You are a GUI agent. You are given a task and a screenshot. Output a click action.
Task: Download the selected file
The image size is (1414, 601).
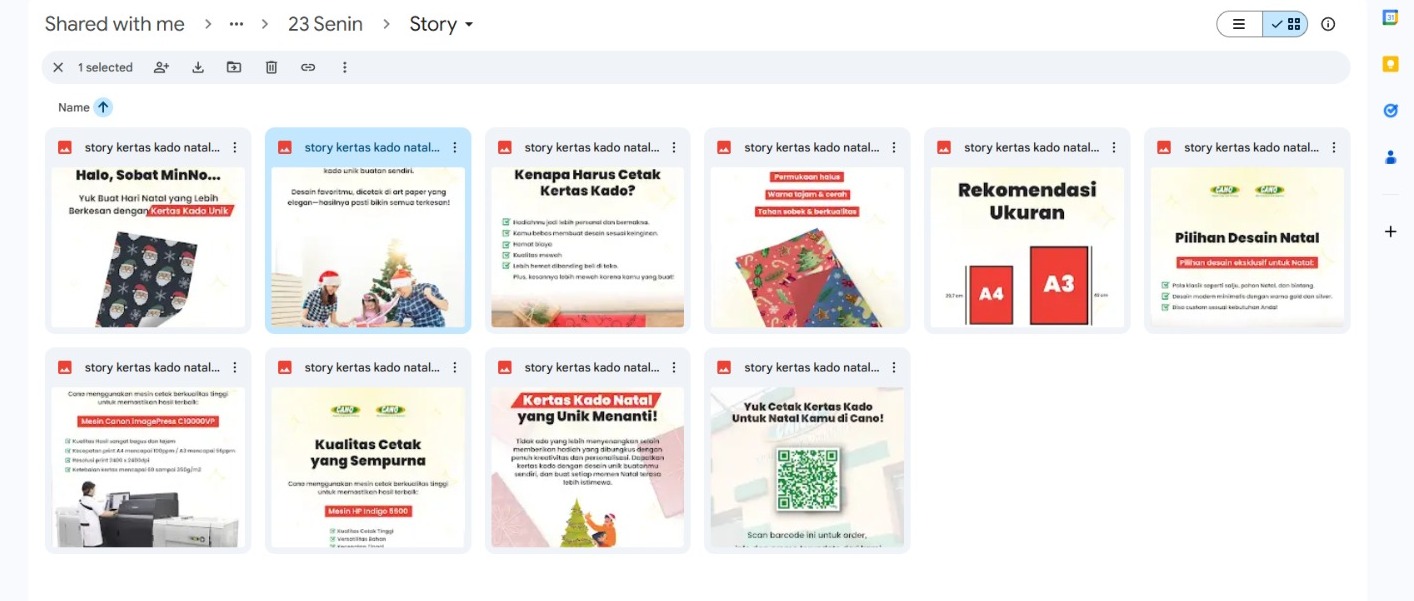[198, 67]
